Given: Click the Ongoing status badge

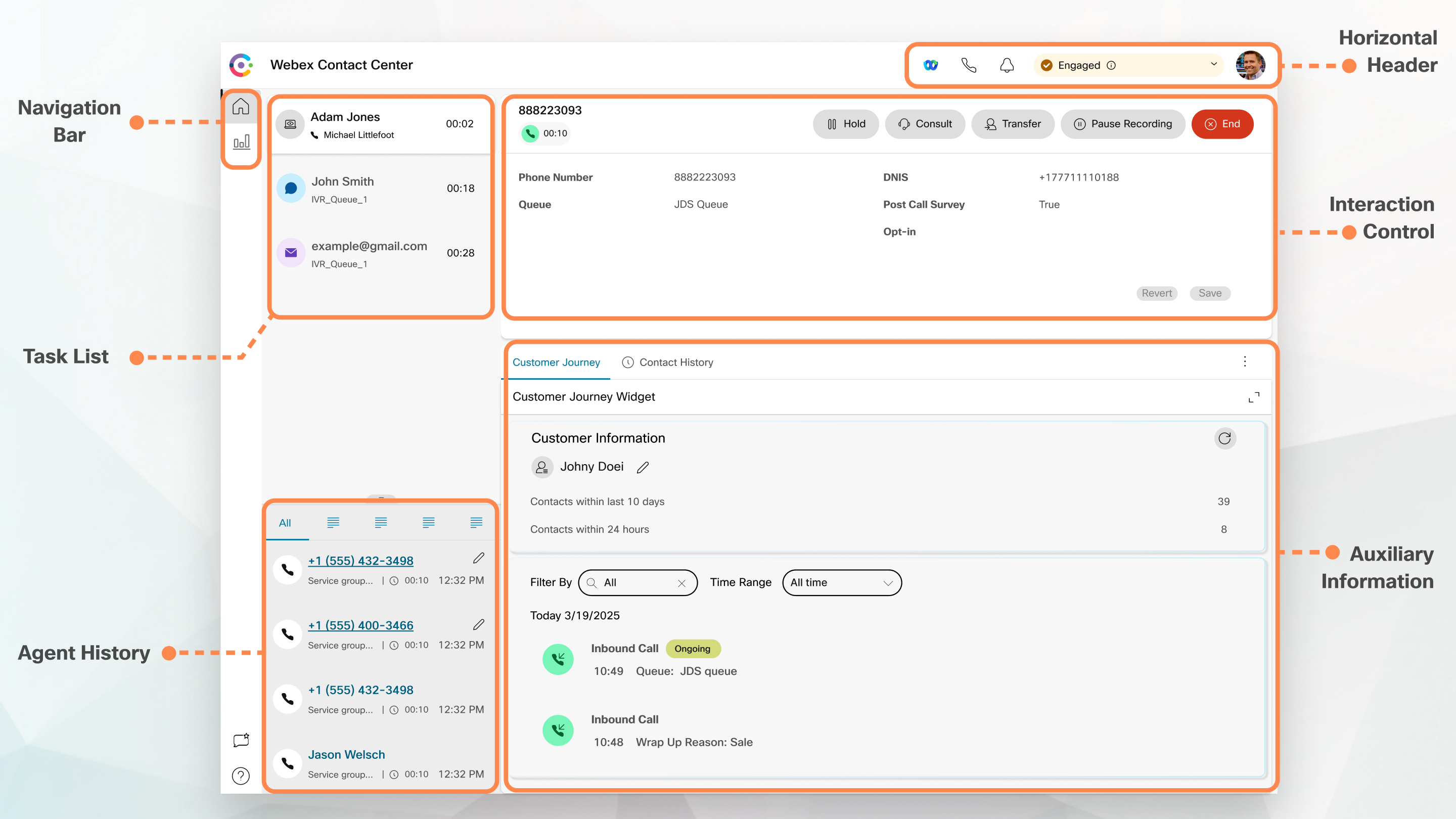Looking at the screenshot, I should coord(693,649).
